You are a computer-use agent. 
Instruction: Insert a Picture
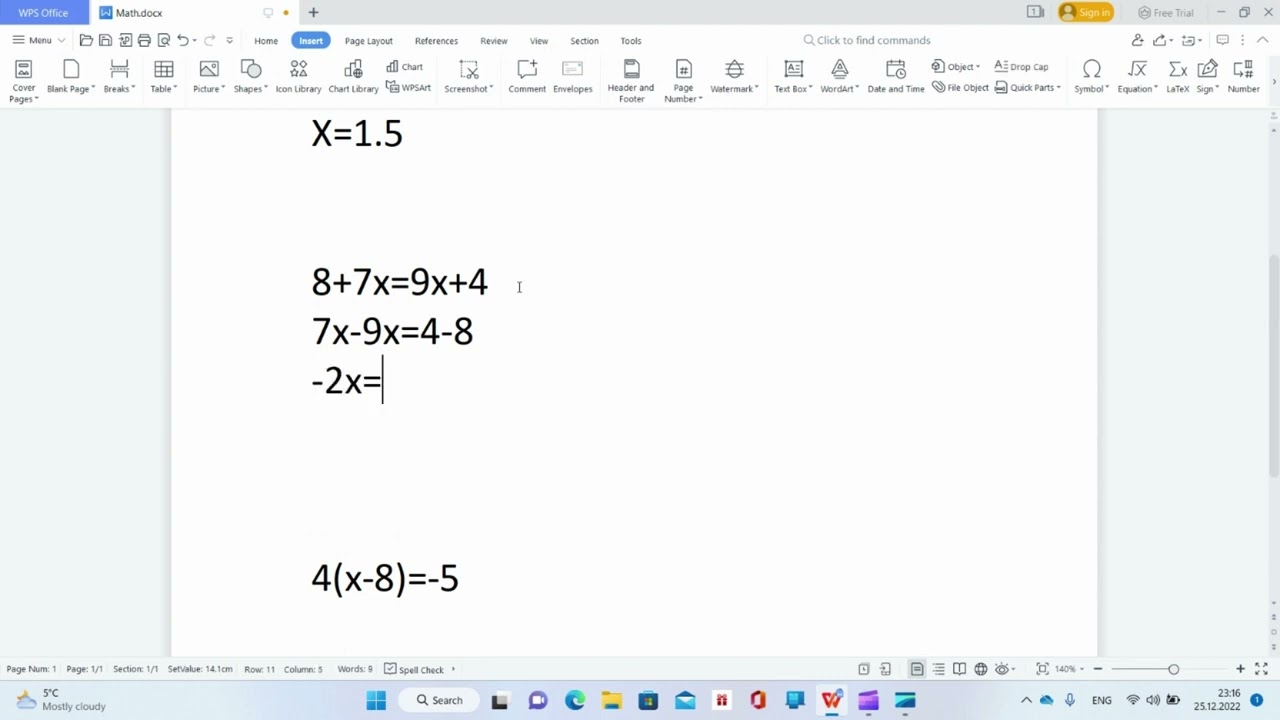click(208, 78)
